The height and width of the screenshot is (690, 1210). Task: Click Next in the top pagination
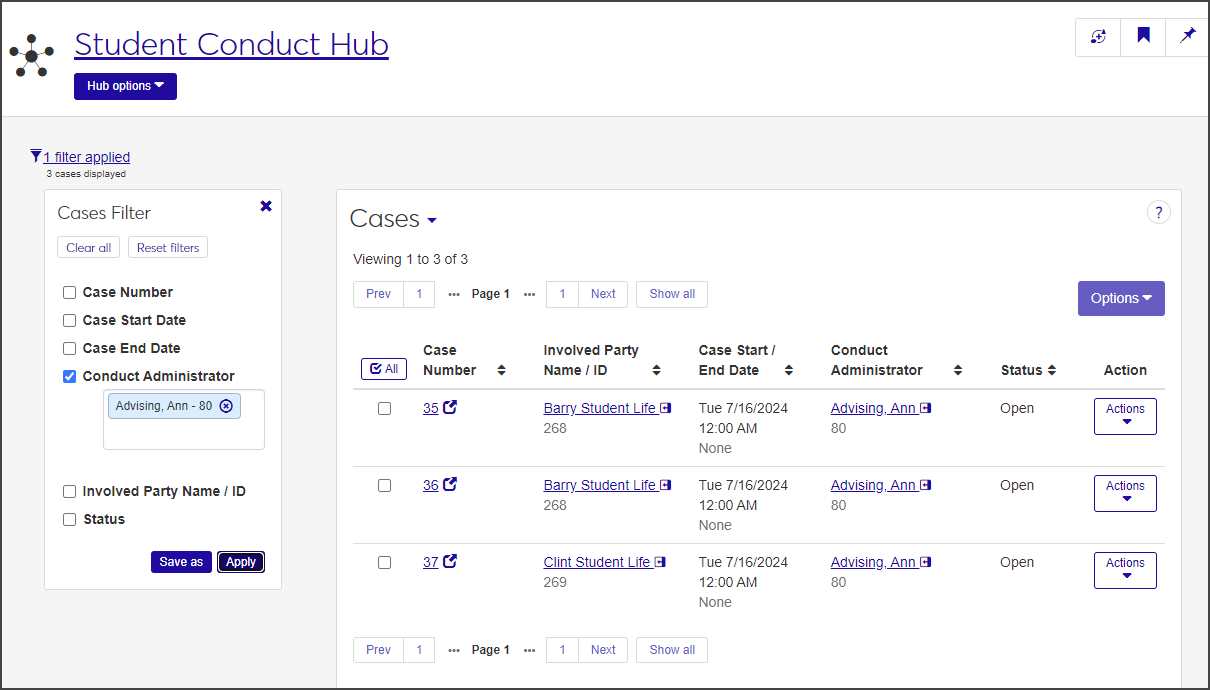pos(603,294)
